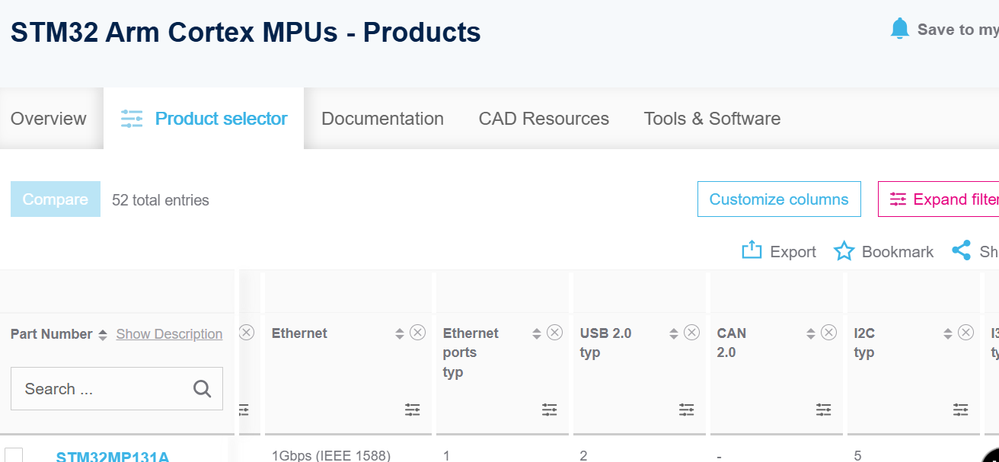
Task: Sort by CAN 2.0 column
Action: 810,333
